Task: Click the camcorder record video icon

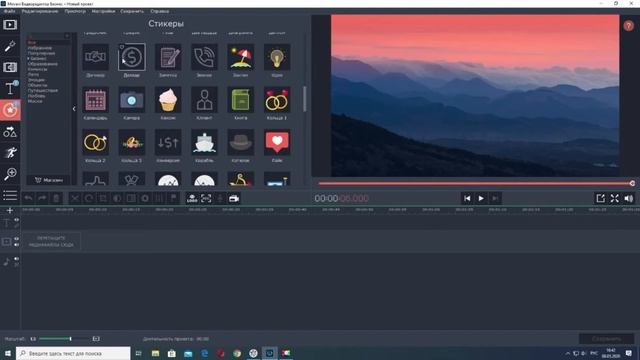Action: pyautogui.click(x=234, y=198)
